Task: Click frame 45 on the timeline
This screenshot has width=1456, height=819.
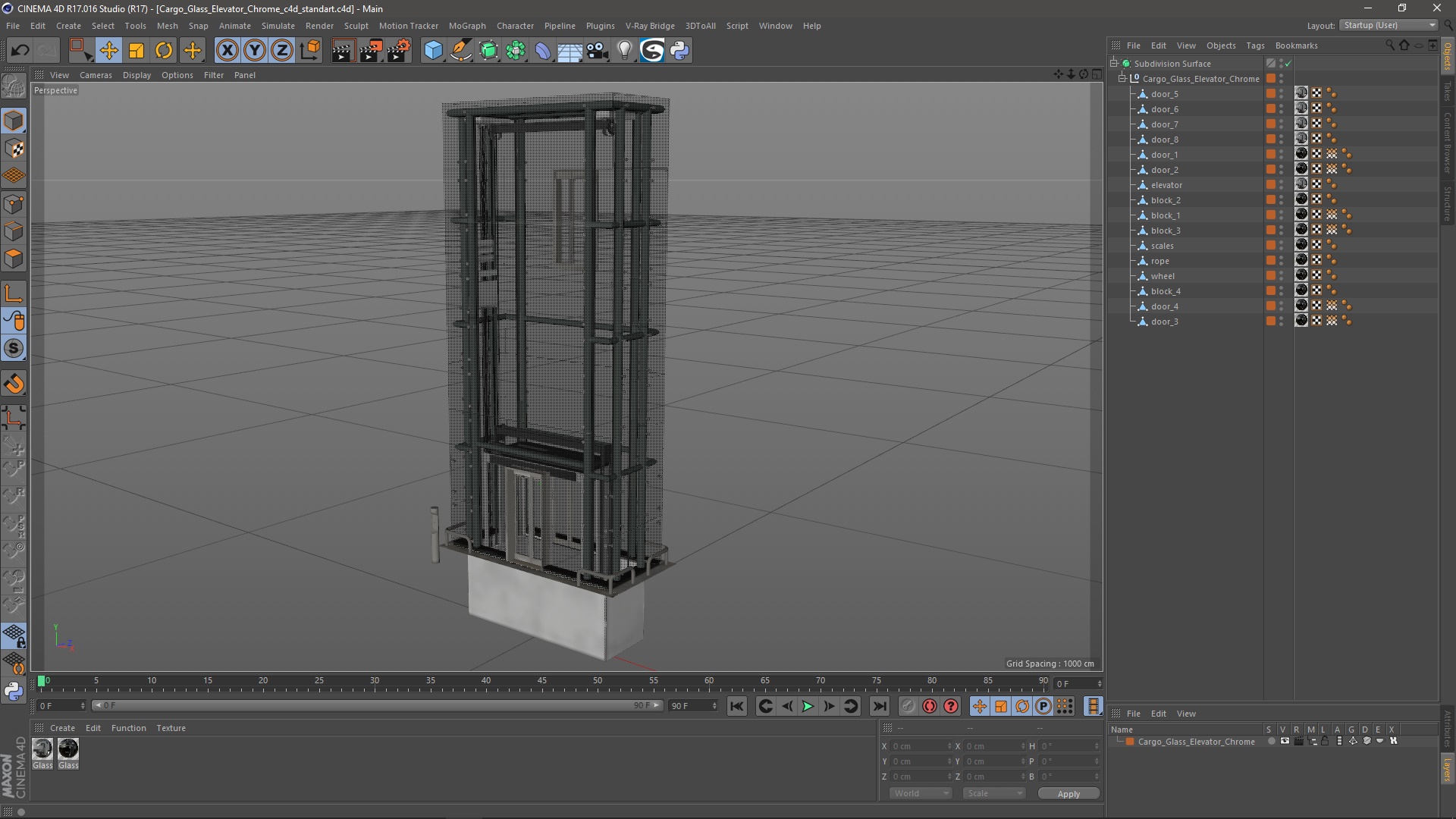Action: click(x=541, y=685)
